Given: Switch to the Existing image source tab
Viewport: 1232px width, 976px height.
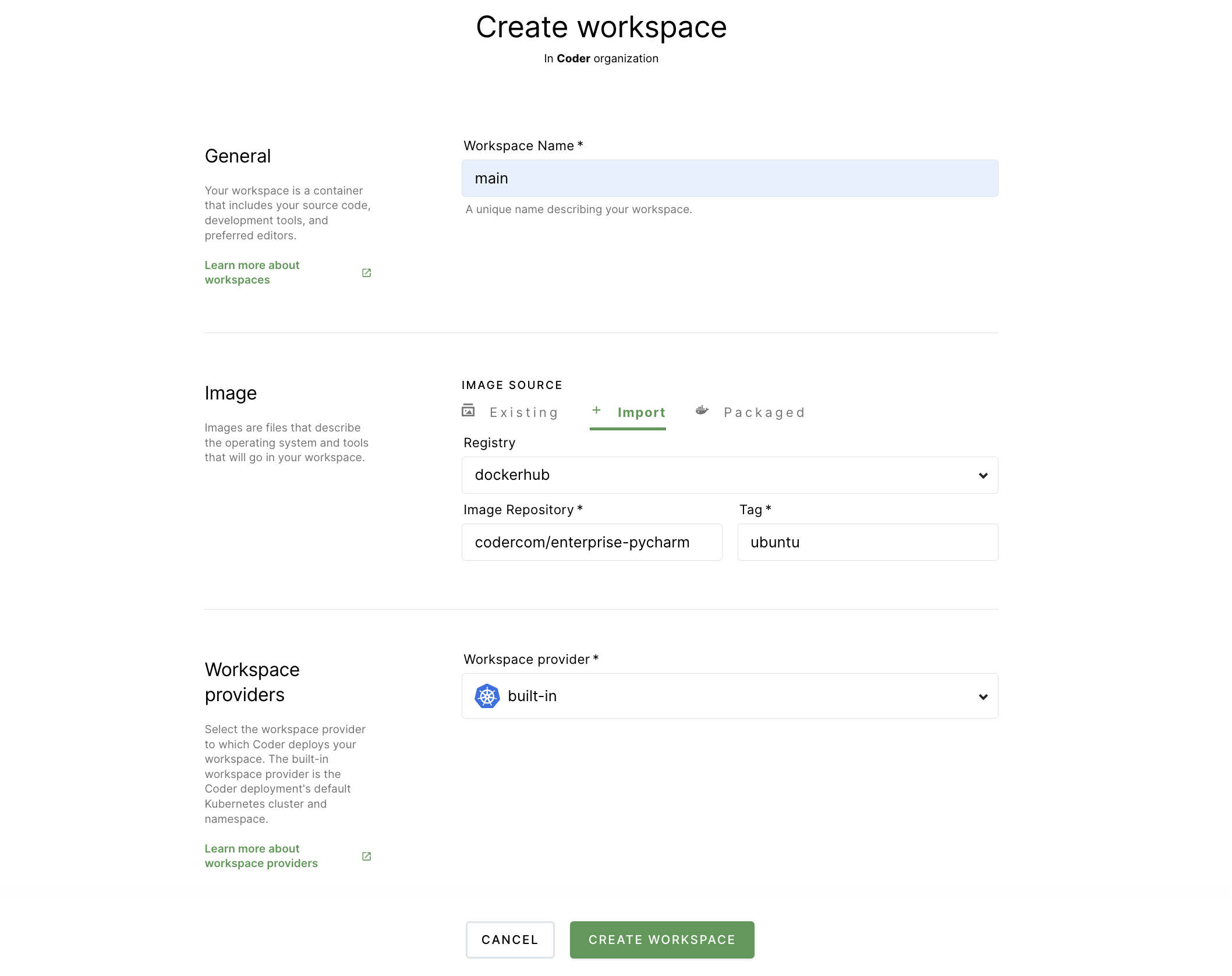Looking at the screenshot, I should [x=523, y=413].
